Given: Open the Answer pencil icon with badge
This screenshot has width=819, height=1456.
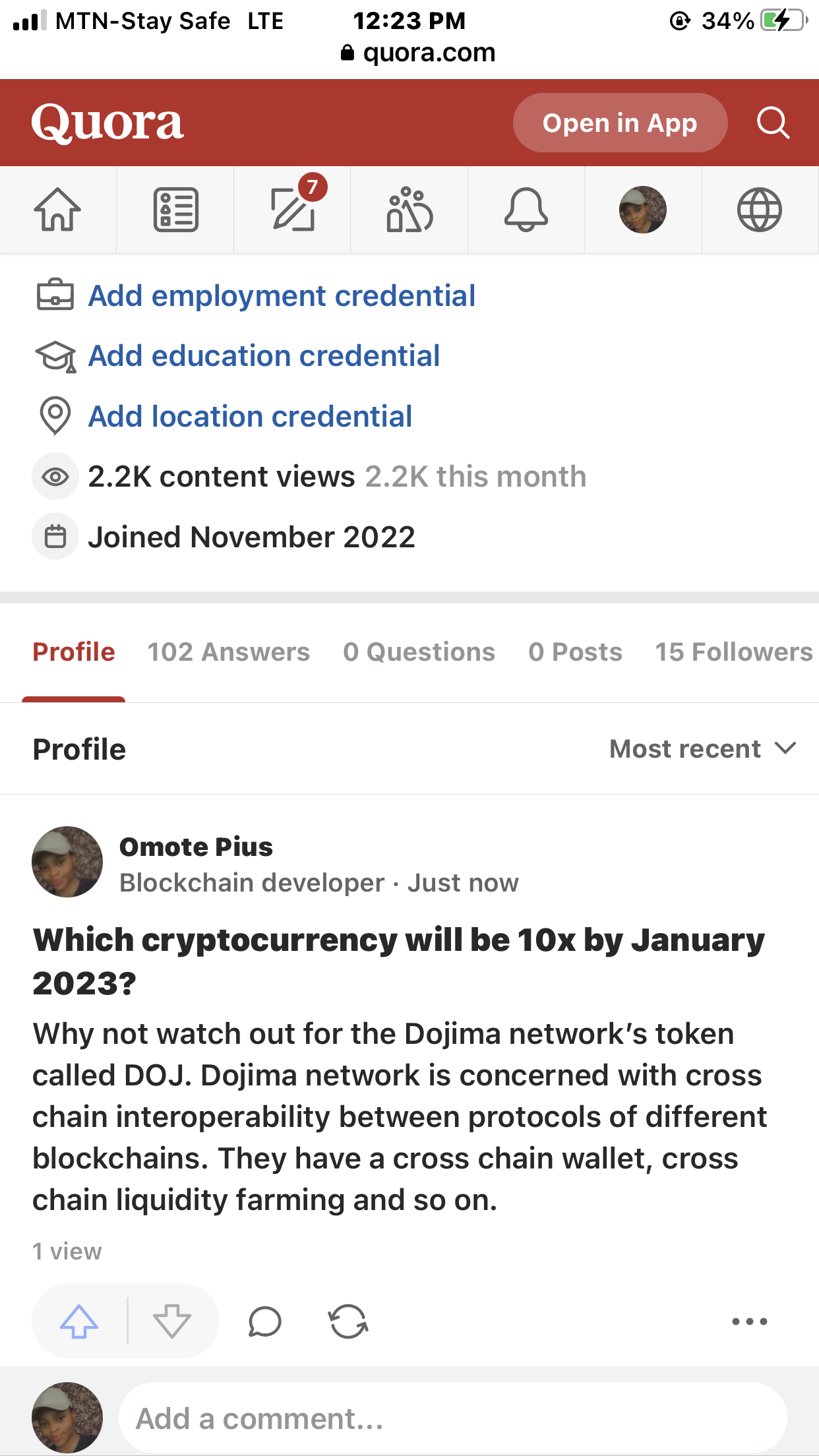Looking at the screenshot, I should (x=293, y=210).
